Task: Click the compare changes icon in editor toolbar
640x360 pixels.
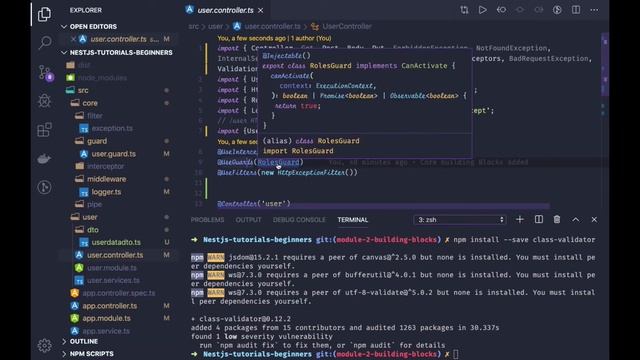Action: [464, 10]
